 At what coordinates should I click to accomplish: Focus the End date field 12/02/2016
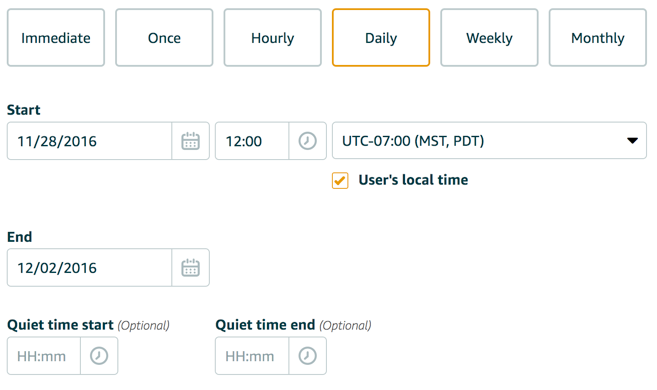[x=89, y=268]
